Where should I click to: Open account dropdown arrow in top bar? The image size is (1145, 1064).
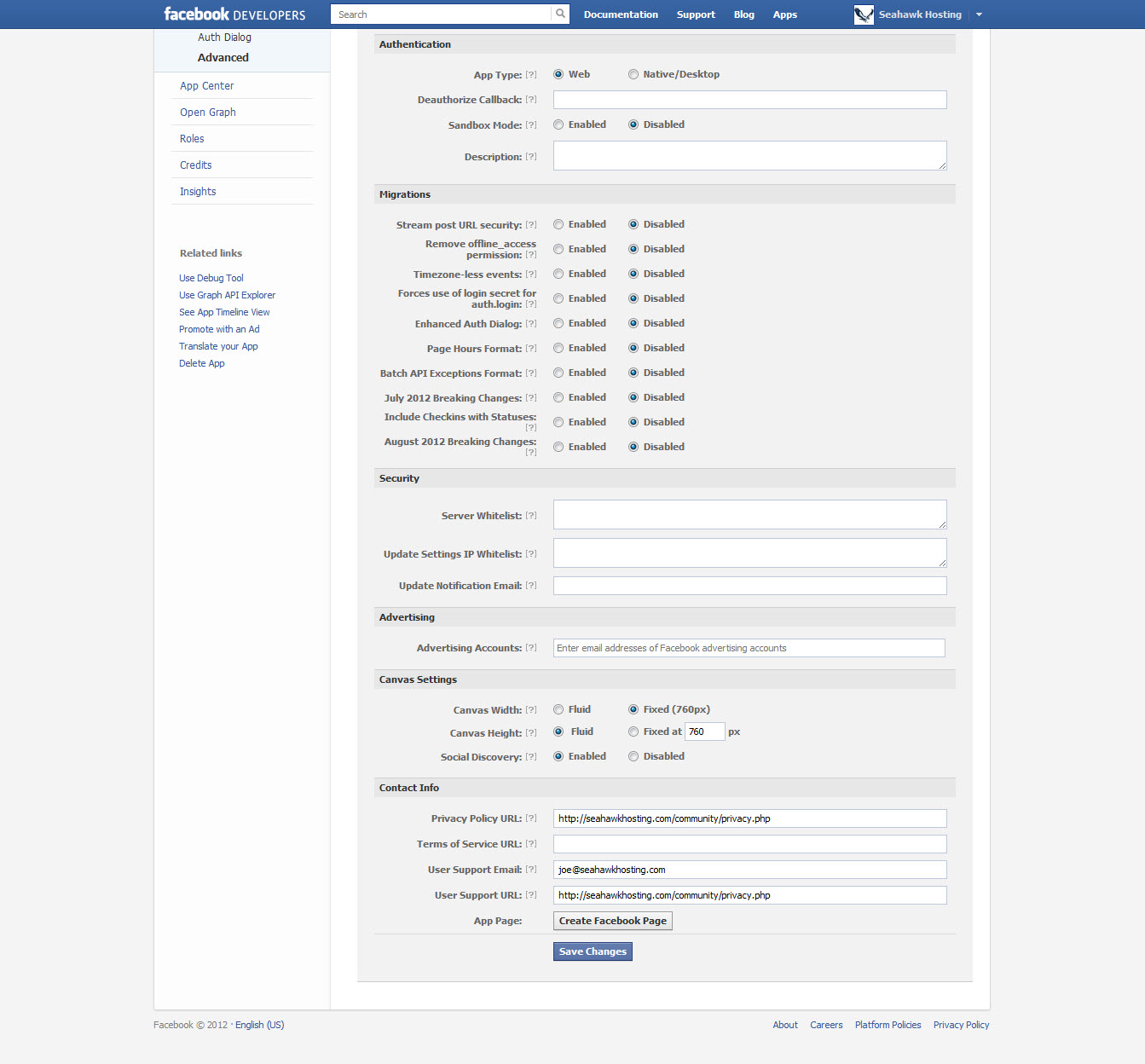coord(979,14)
